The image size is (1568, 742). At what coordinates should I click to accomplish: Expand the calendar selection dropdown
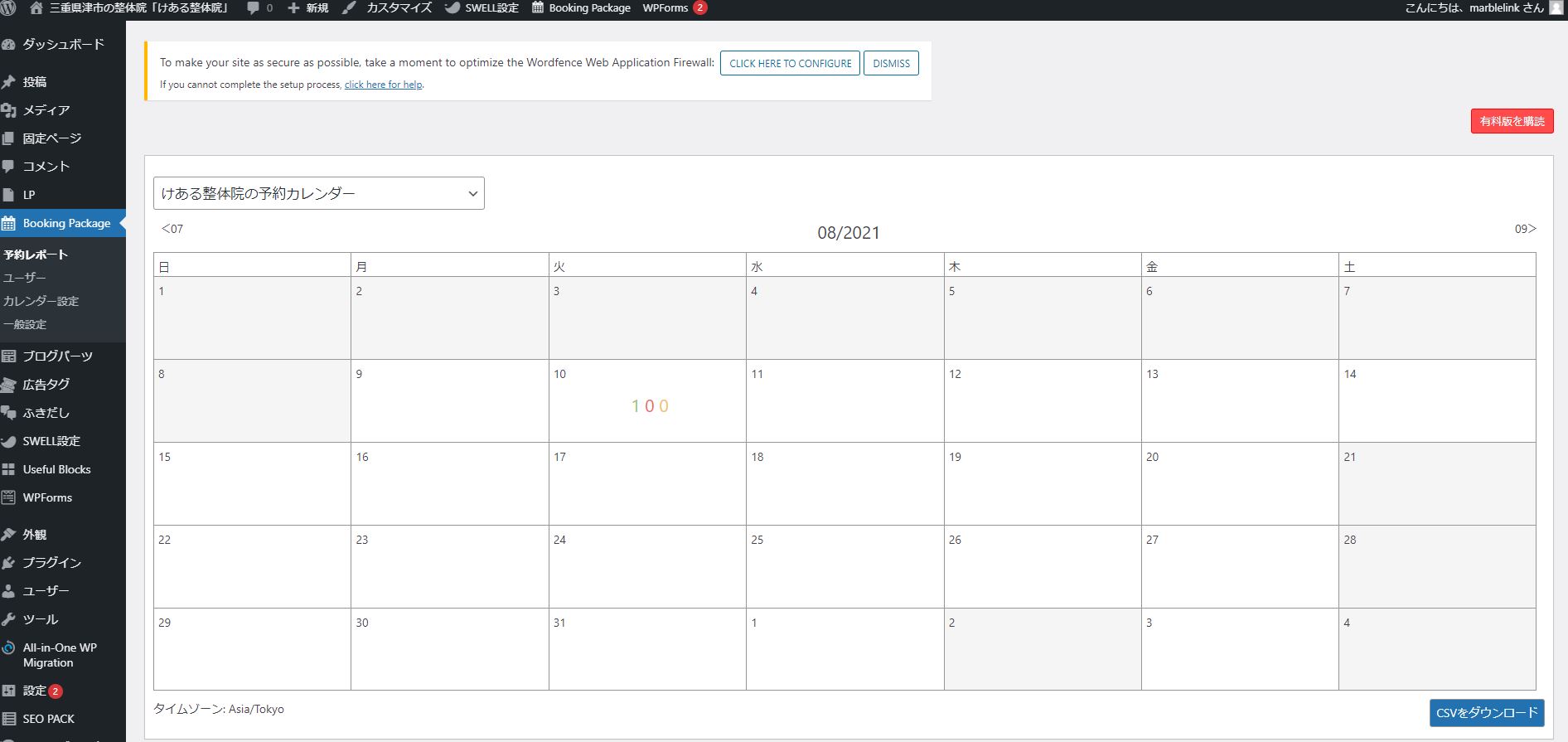[x=318, y=193]
